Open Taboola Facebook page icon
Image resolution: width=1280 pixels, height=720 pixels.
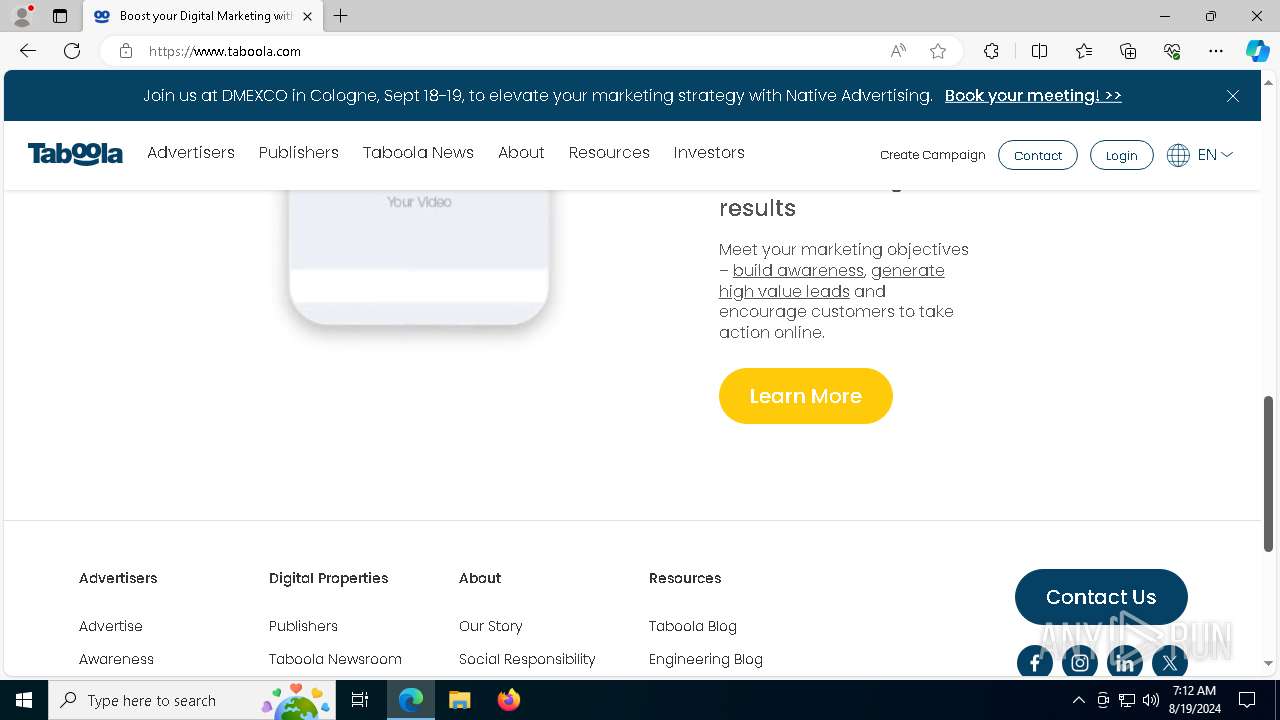coord(1035,662)
